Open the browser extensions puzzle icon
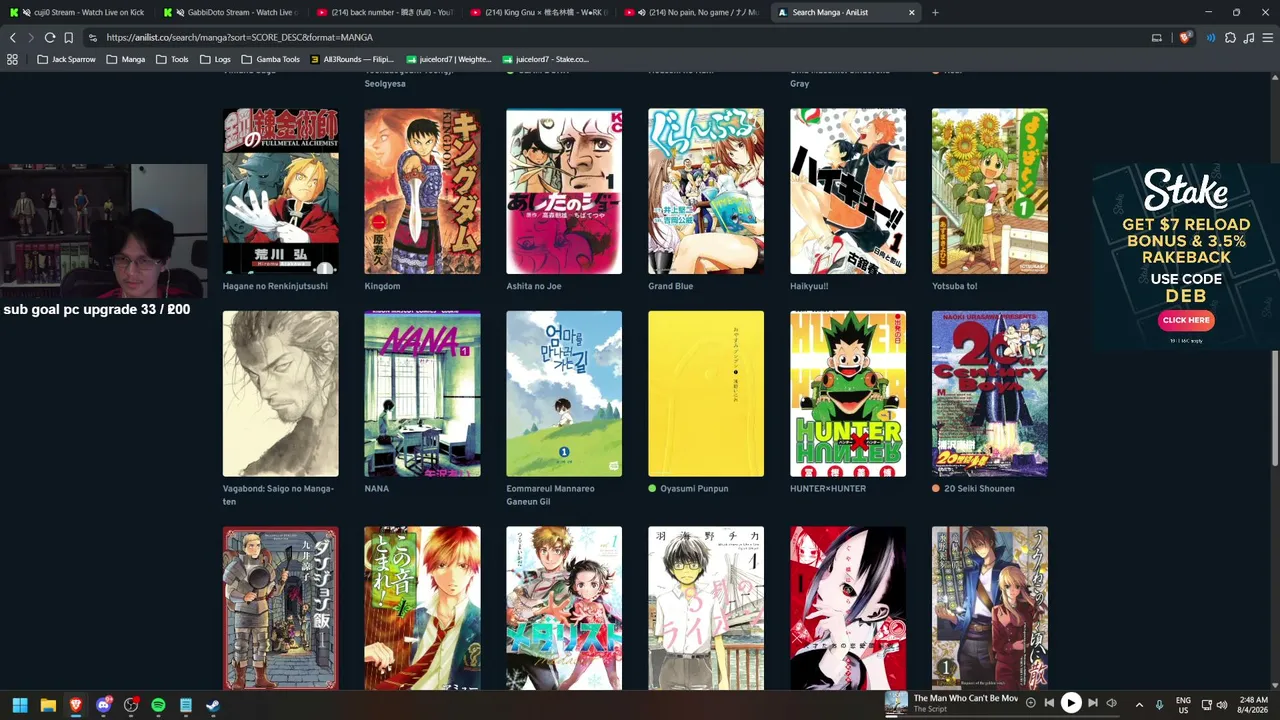This screenshot has height=720, width=1280. [x=1230, y=37]
